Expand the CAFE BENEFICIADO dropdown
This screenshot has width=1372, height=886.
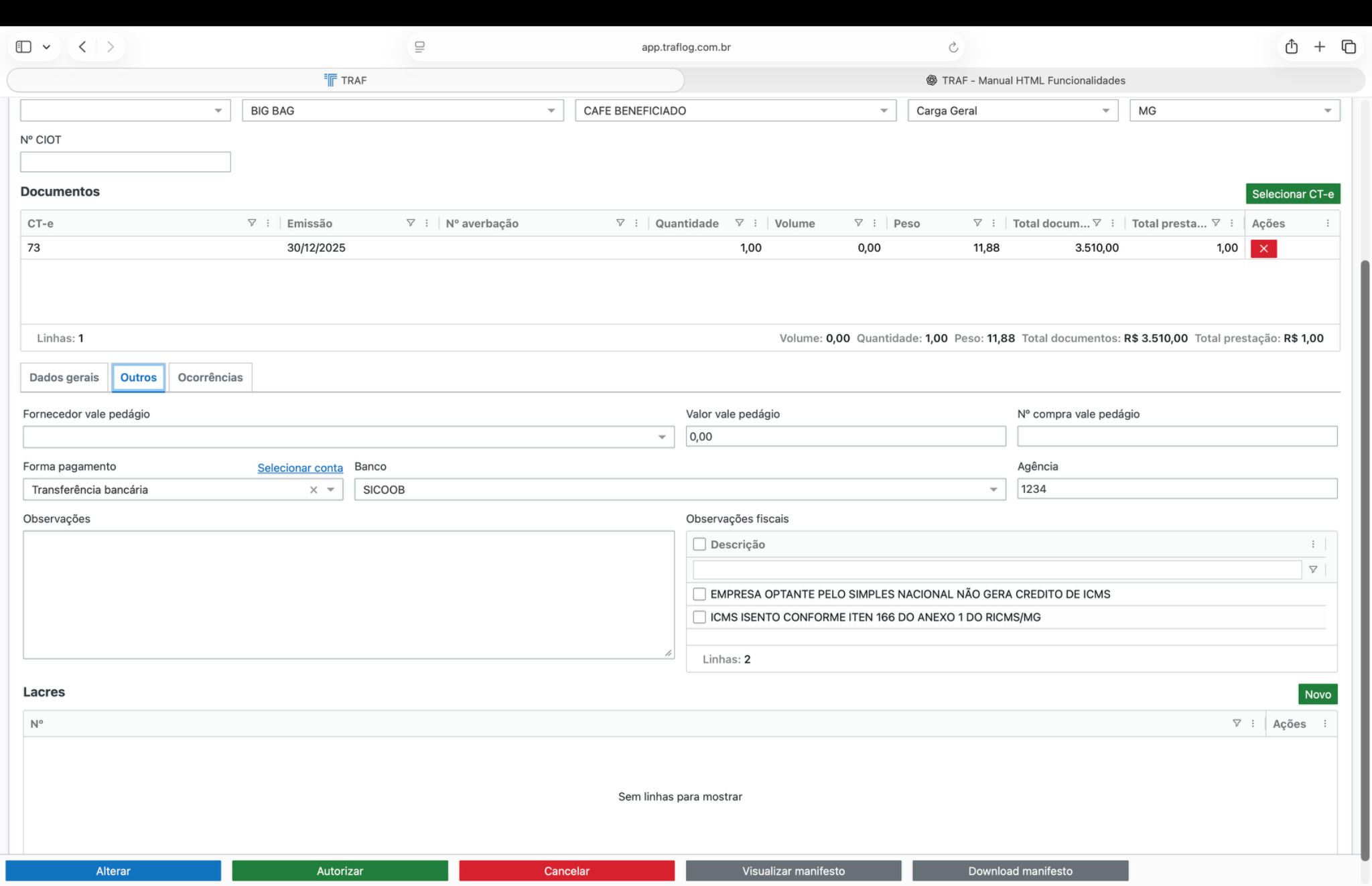coord(884,110)
